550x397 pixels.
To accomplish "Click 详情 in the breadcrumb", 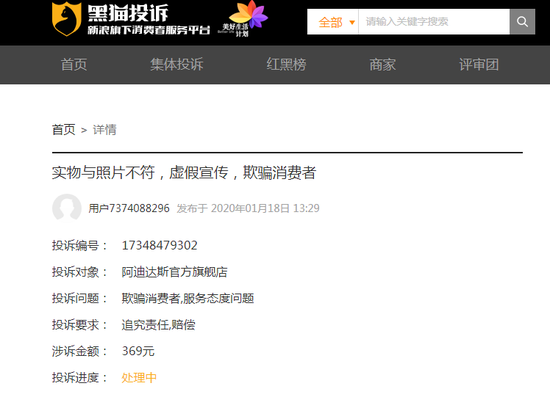I will pyautogui.click(x=105, y=130).
